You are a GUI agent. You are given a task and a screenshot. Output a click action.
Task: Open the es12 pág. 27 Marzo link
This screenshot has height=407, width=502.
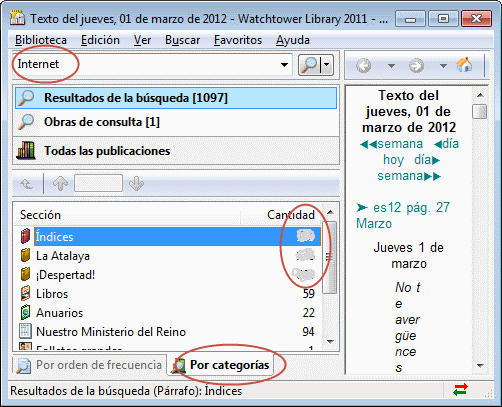coord(403,215)
